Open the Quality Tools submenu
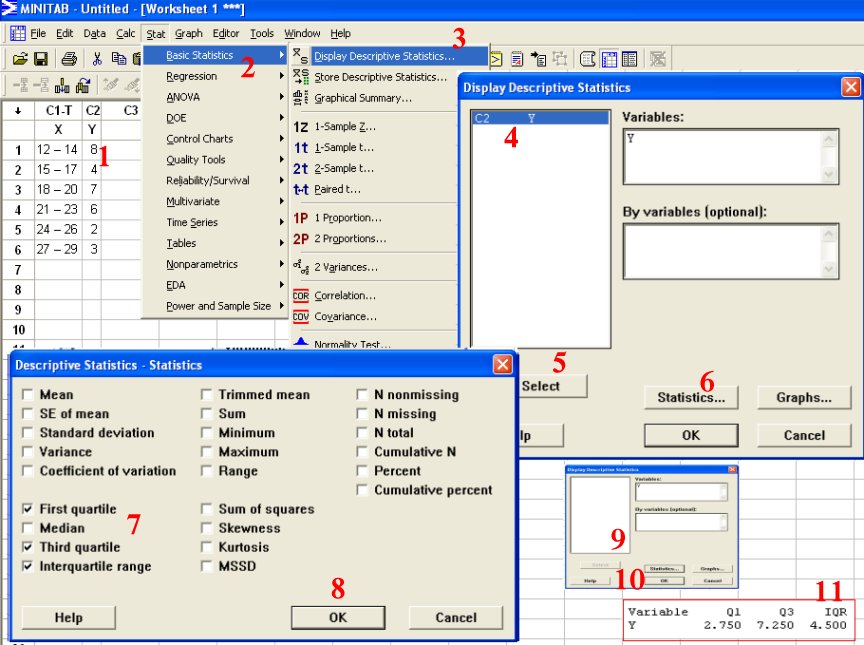Viewport: 864px width, 645px height. click(215, 160)
